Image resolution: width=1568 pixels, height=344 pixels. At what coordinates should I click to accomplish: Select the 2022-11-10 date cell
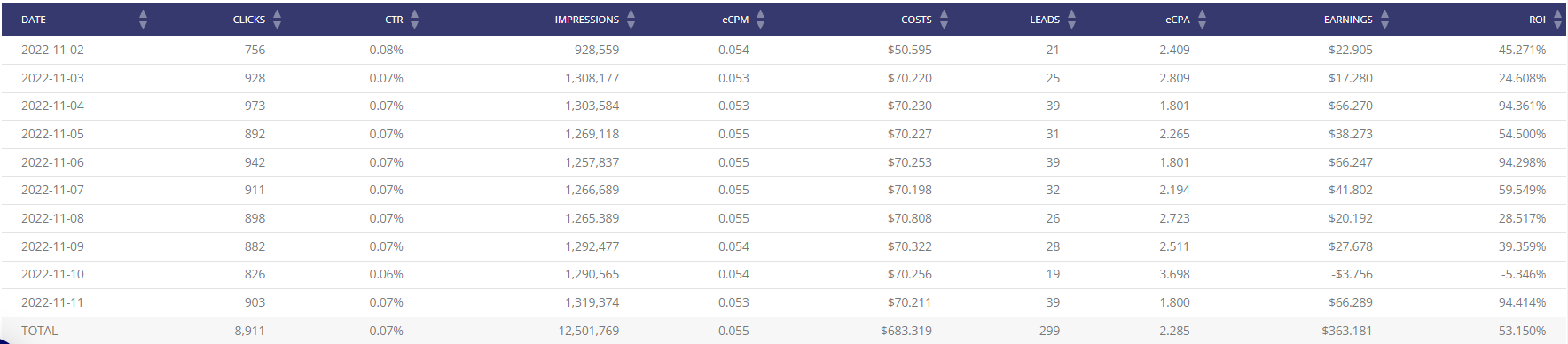tap(52, 274)
